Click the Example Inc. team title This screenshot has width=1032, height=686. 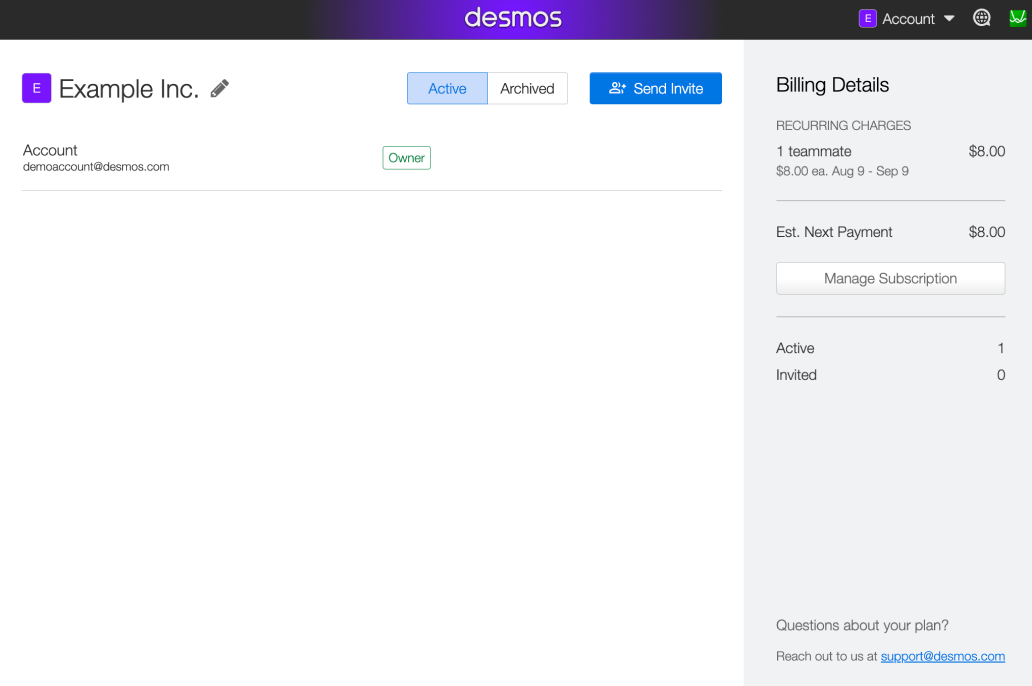129,89
